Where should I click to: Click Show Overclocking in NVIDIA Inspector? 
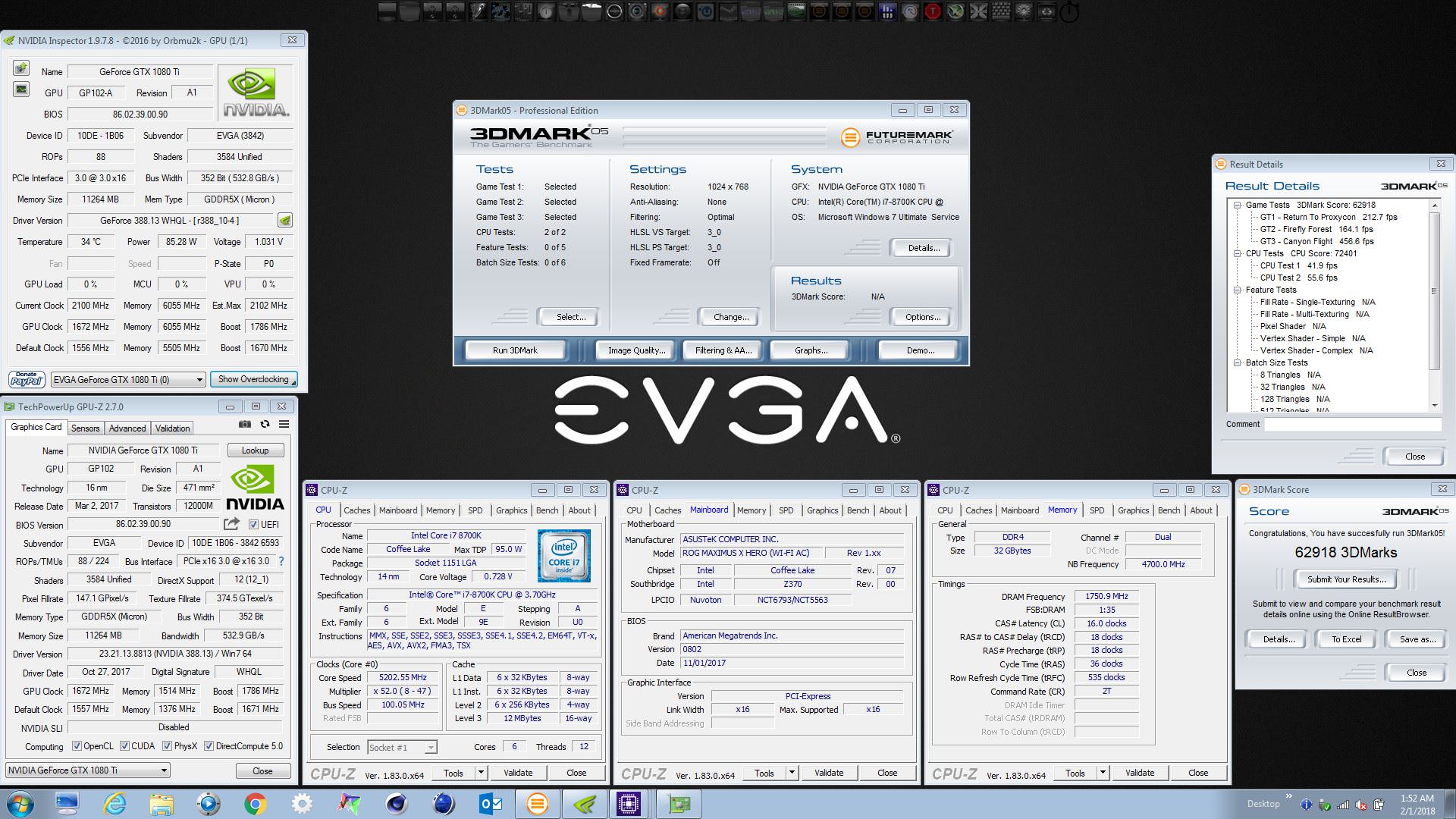click(253, 379)
